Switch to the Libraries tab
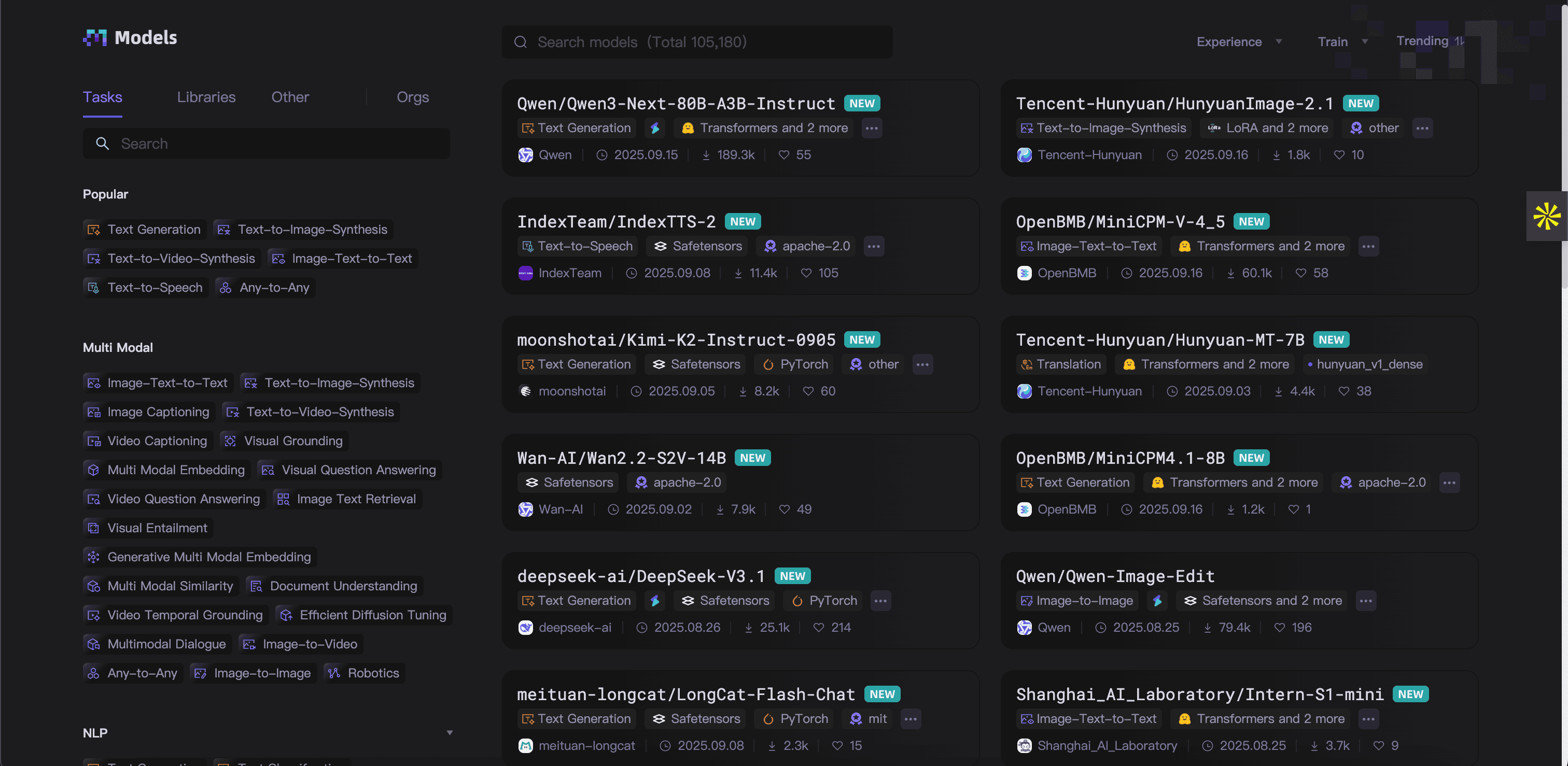The image size is (1568, 766). tap(206, 97)
